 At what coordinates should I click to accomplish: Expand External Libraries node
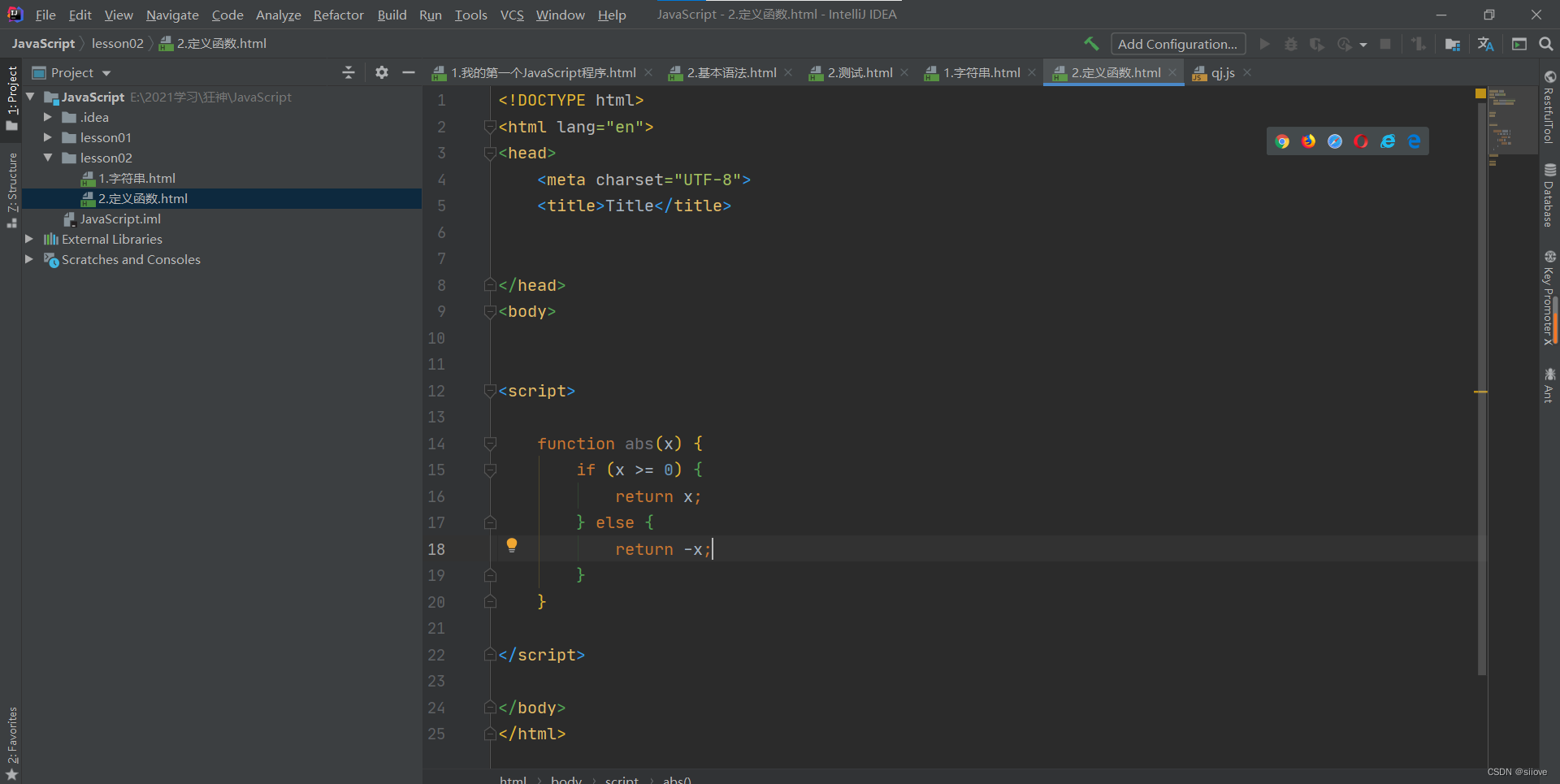(x=29, y=239)
